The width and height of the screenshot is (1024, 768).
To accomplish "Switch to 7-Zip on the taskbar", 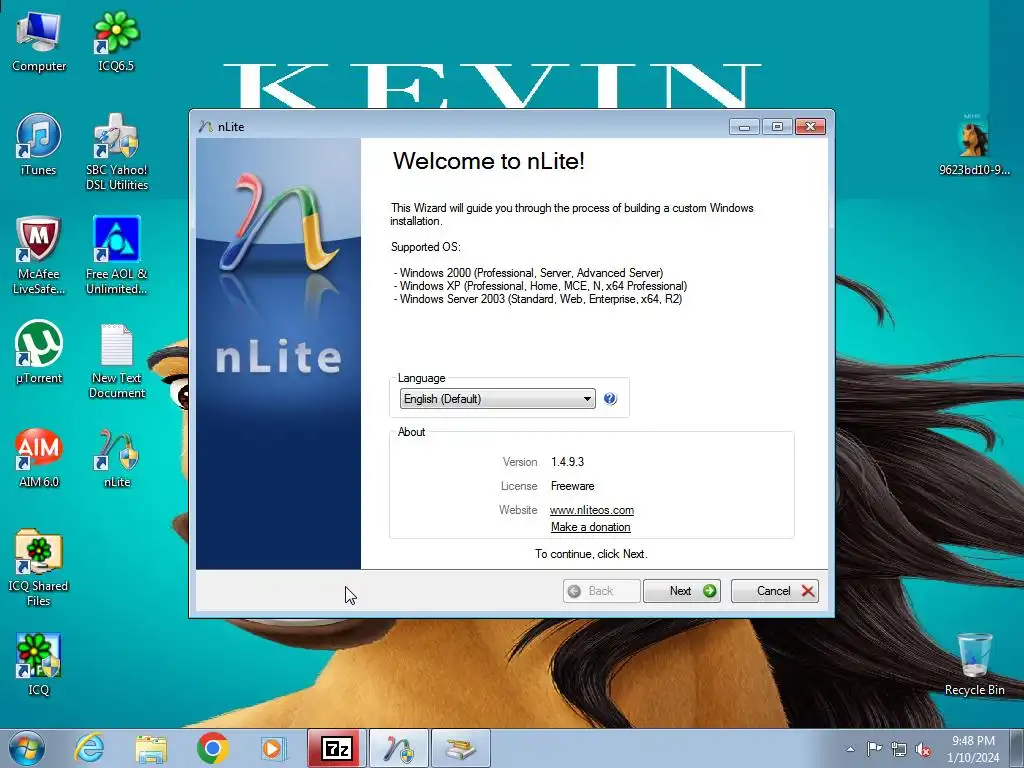I will (x=337, y=748).
